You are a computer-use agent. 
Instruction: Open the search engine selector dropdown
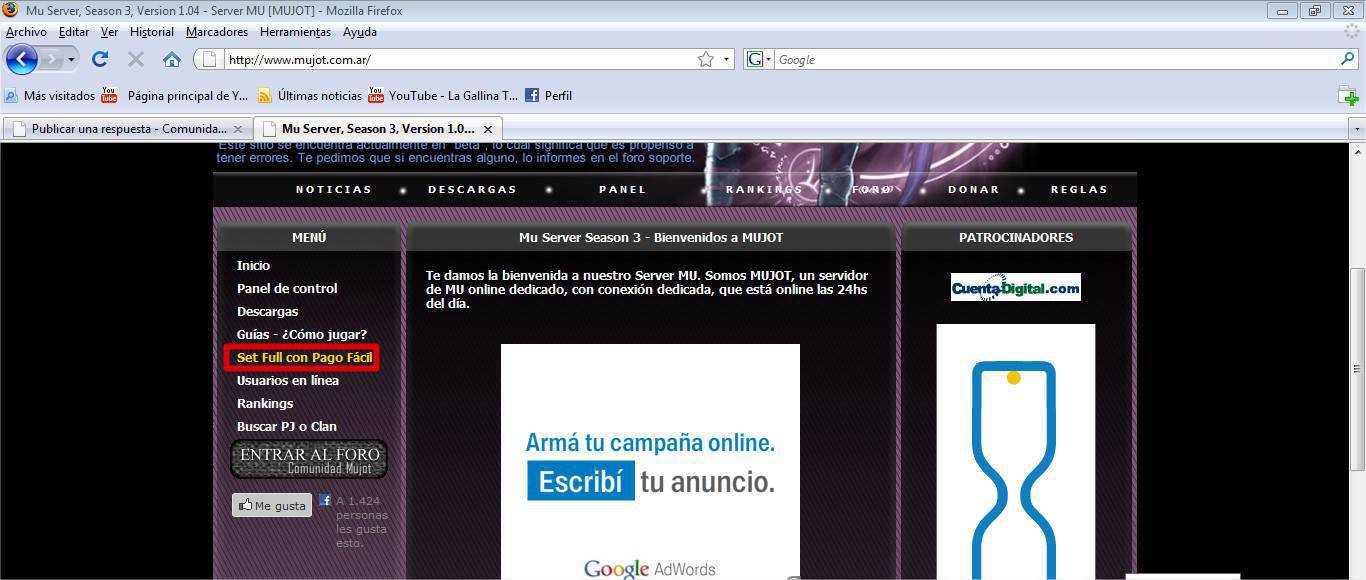click(x=759, y=59)
